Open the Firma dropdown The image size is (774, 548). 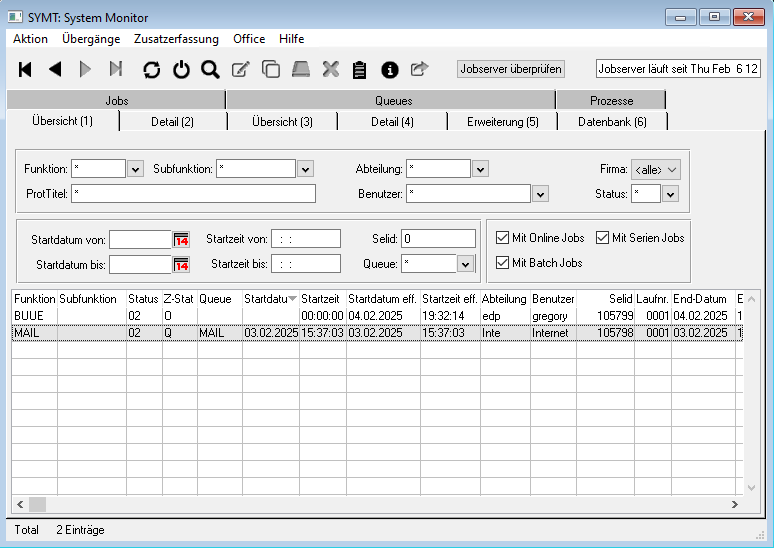[x=655, y=169]
